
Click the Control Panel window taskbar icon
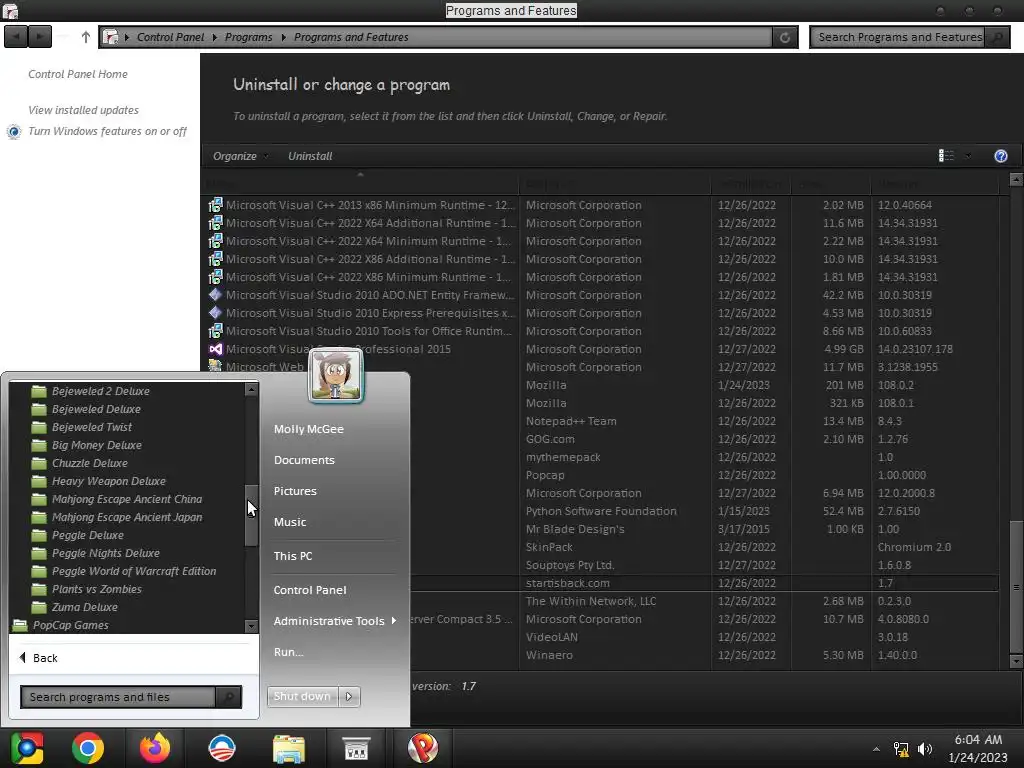[x=356, y=748]
